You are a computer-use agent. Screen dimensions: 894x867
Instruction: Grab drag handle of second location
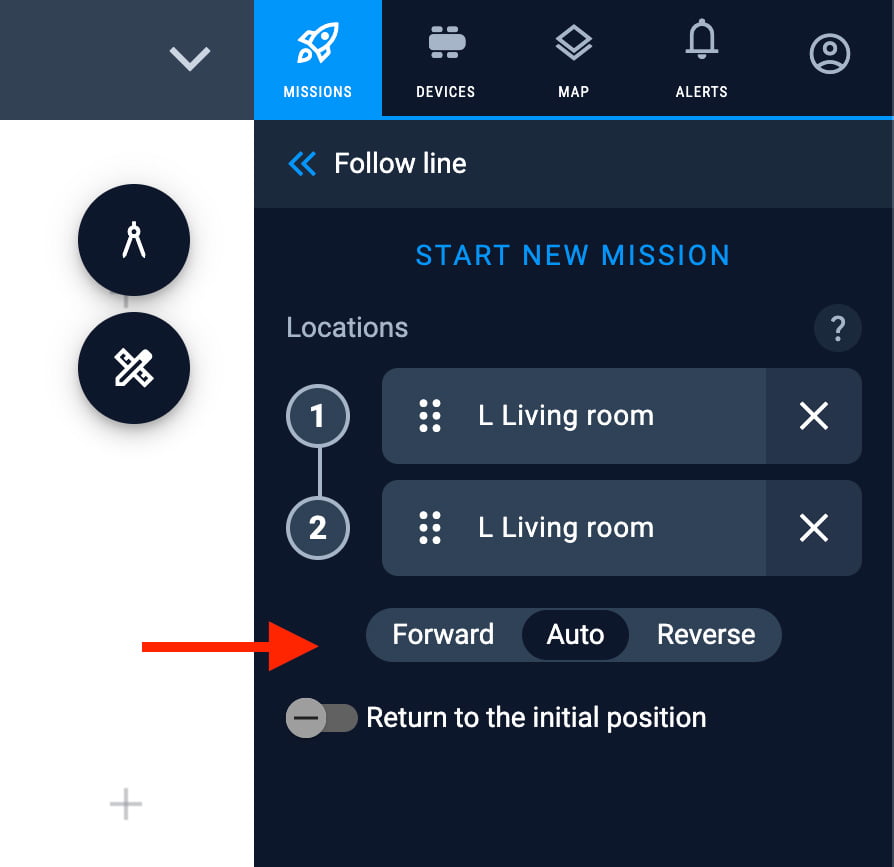click(x=430, y=528)
